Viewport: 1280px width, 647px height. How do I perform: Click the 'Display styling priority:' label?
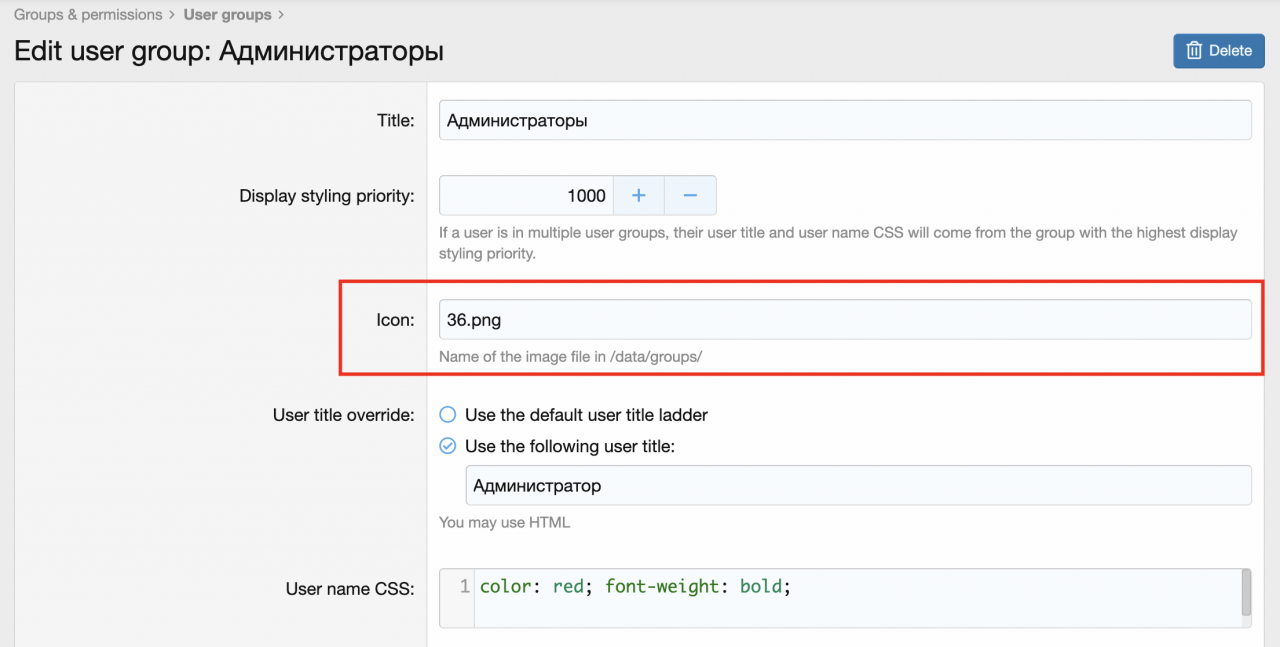click(x=326, y=196)
